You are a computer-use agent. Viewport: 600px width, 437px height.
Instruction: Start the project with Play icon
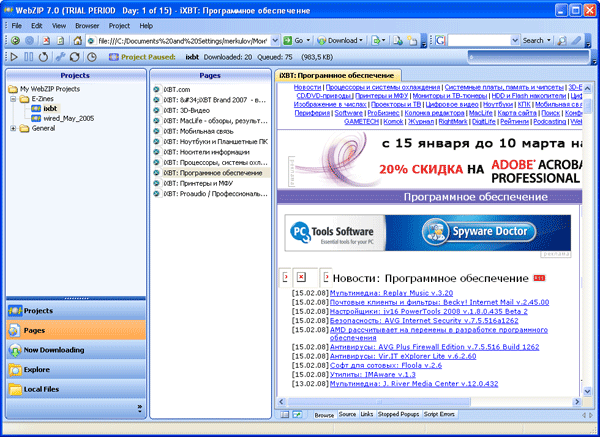[x=14, y=57]
